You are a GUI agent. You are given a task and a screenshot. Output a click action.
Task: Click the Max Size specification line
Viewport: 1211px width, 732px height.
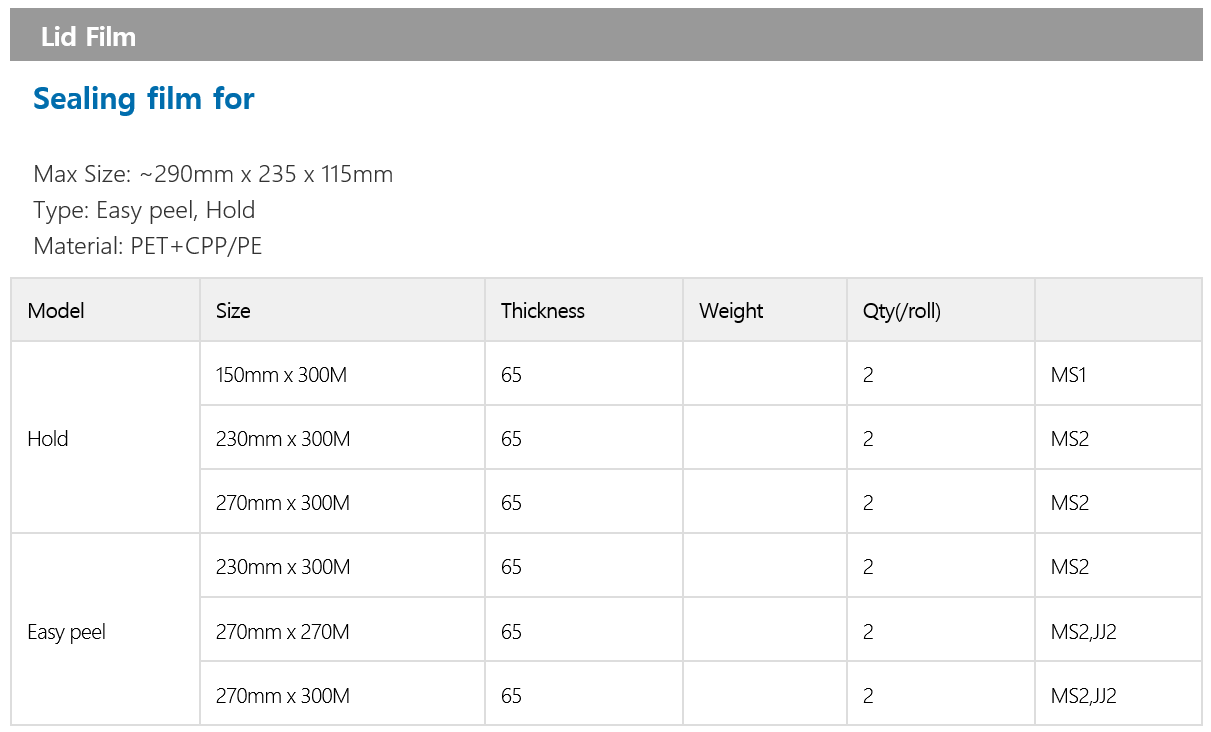click(213, 174)
